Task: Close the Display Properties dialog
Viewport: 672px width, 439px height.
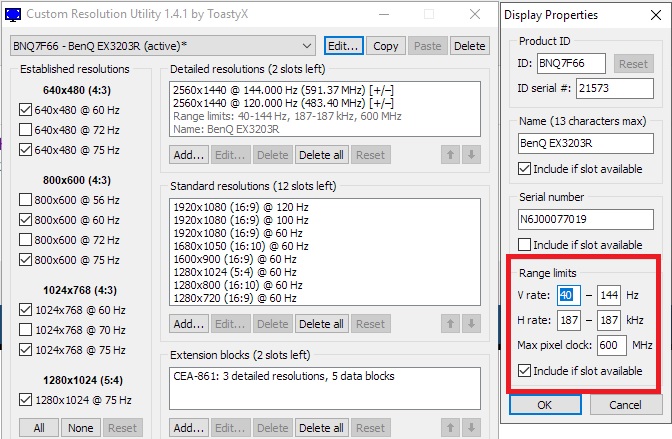Action: (656, 15)
